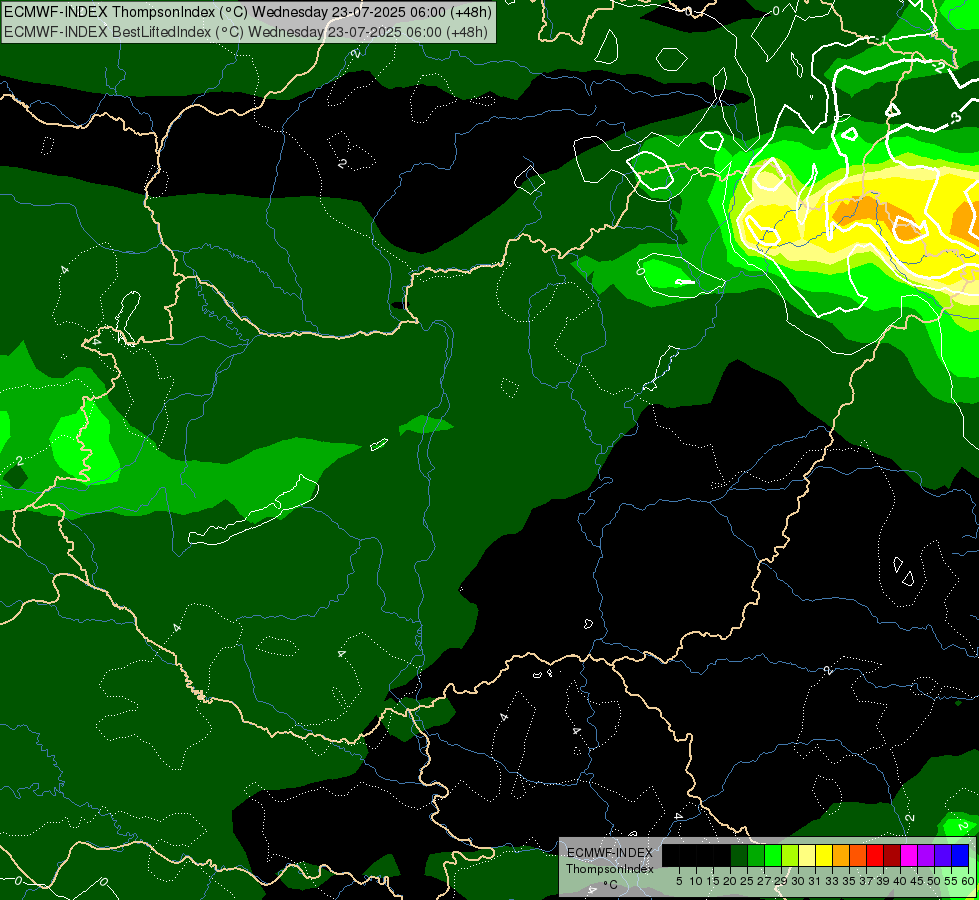Click the legend scale label "20"

[730, 881]
